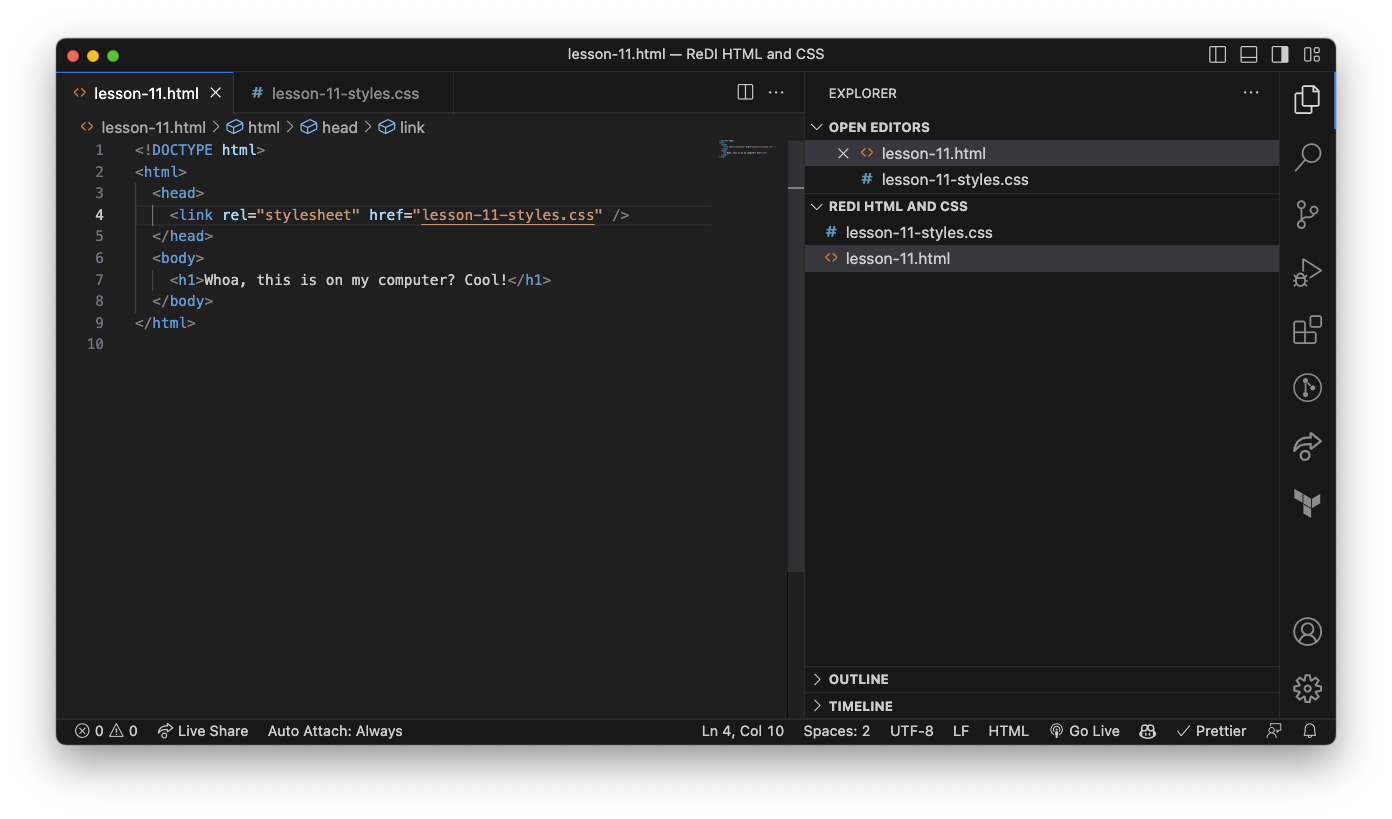Click the rel="stylesheet" attribute
Image resolution: width=1392 pixels, height=819 pixels.
coord(291,215)
